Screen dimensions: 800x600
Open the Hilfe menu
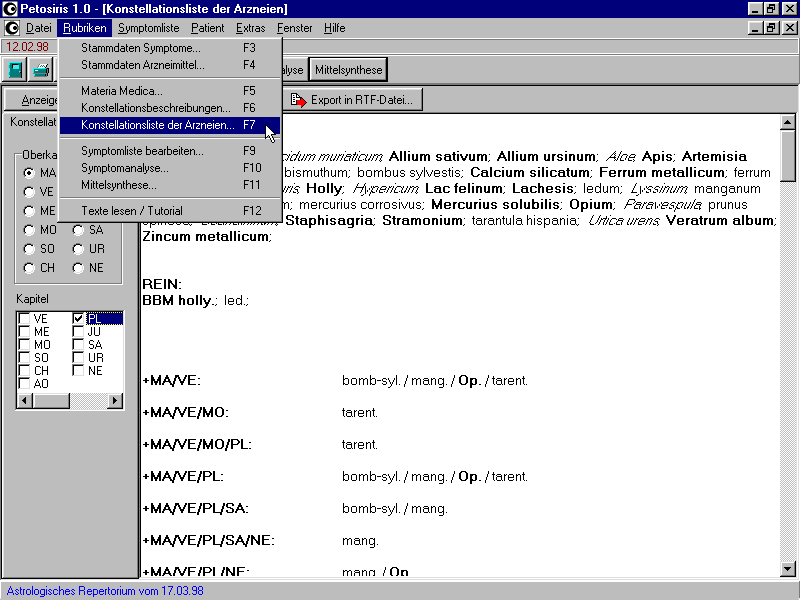pyautogui.click(x=335, y=28)
